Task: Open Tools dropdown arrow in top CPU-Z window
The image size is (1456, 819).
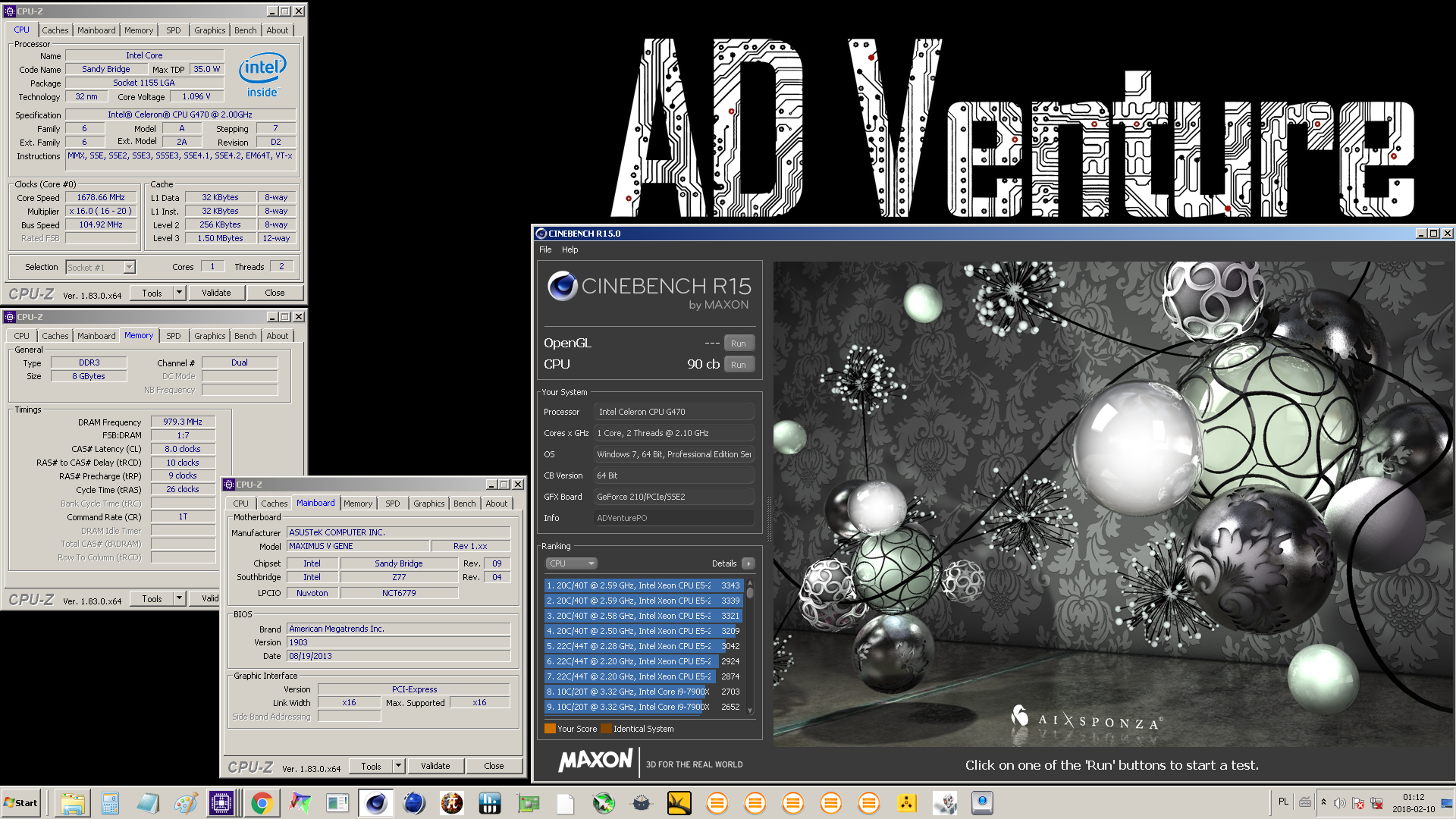Action: pos(180,293)
